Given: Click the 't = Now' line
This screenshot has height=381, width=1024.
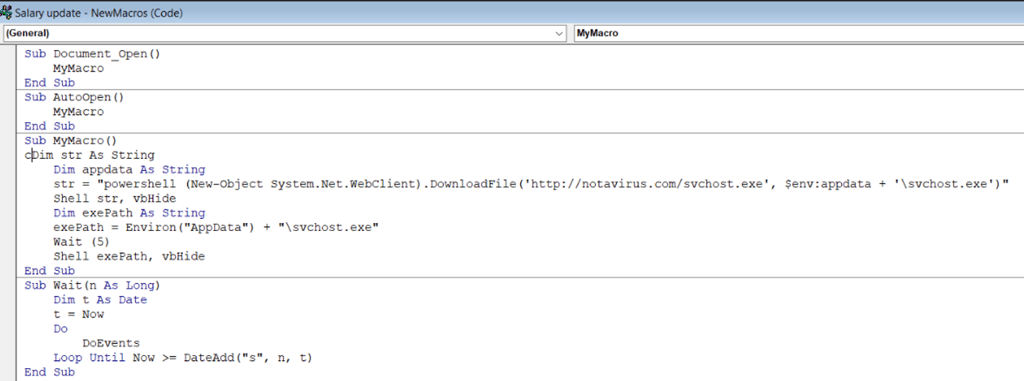Looking at the screenshot, I should coord(78,314).
